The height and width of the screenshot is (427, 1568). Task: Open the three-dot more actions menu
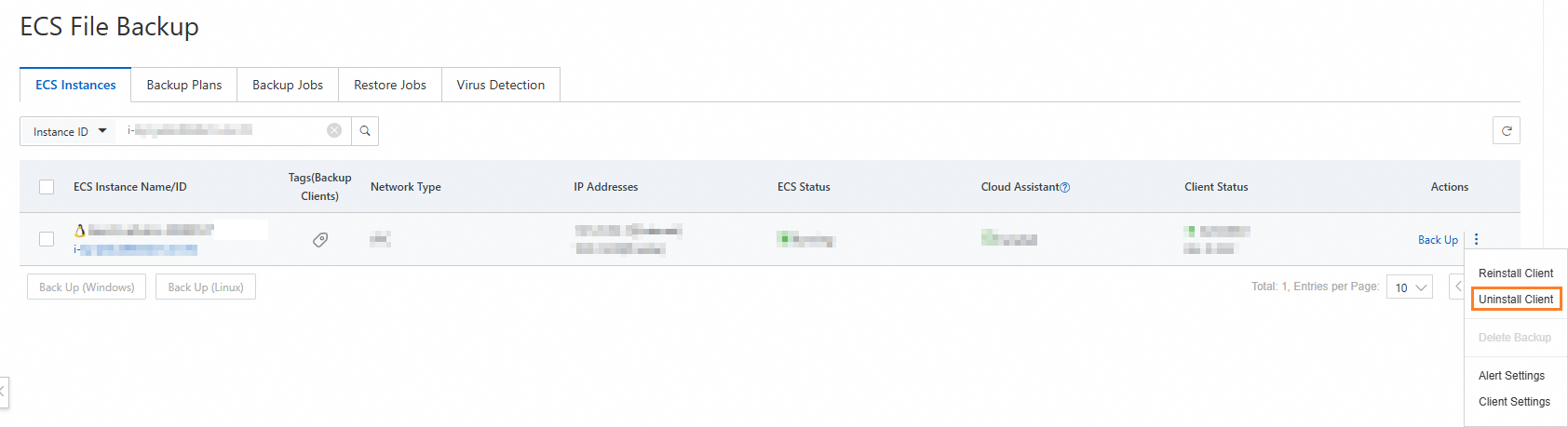point(1476,240)
